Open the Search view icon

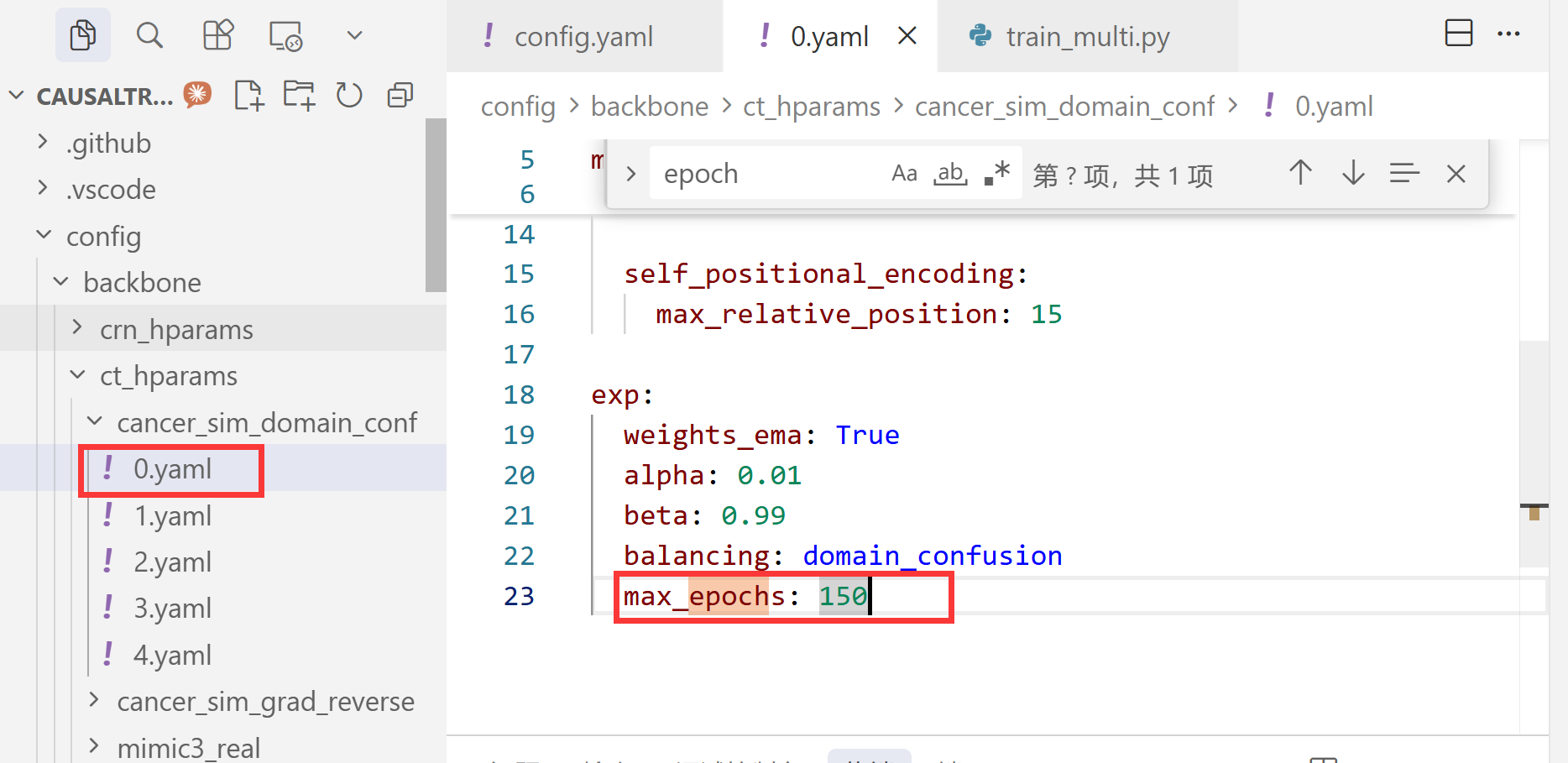[x=149, y=35]
